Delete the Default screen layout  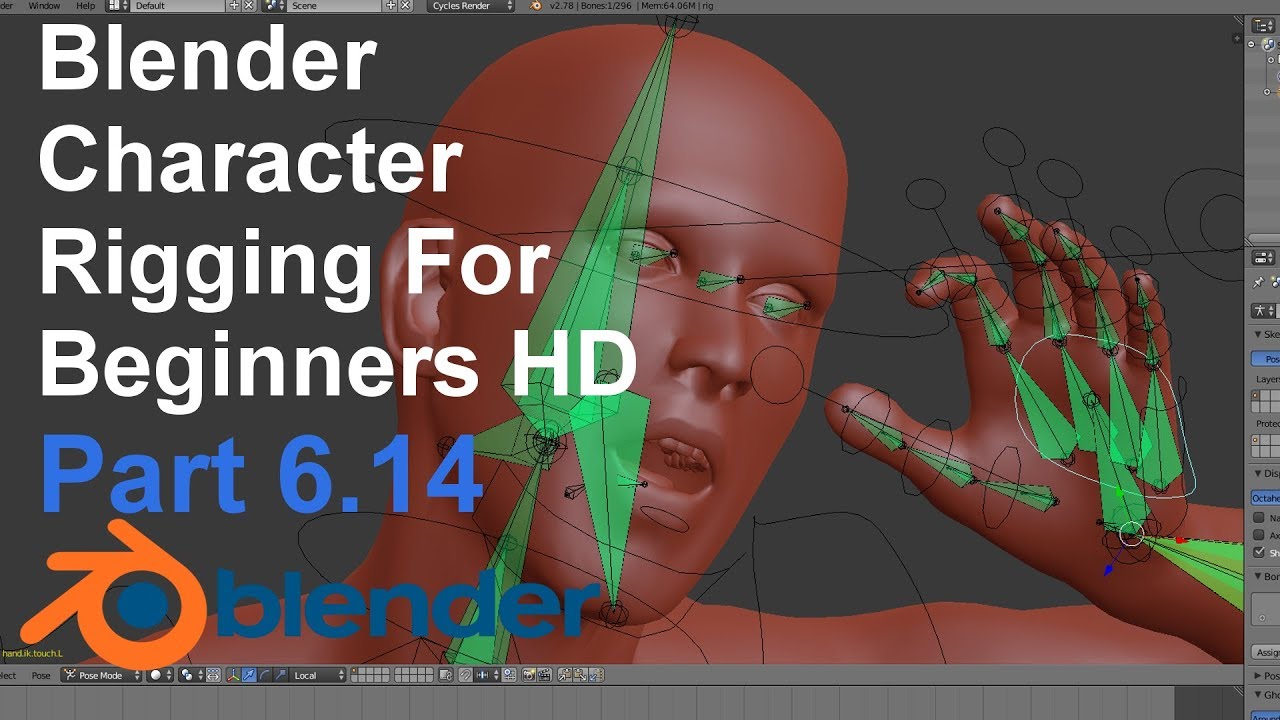(248, 6)
